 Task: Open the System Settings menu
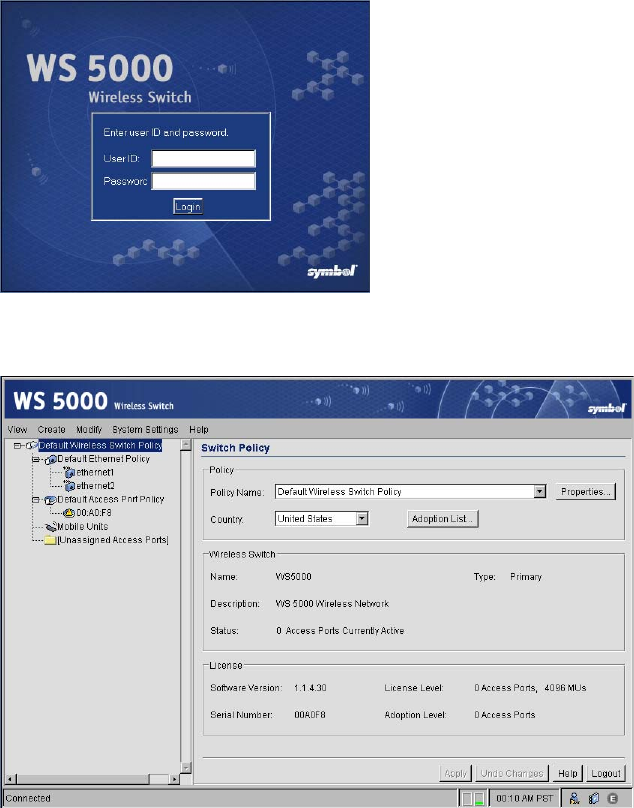tap(145, 429)
